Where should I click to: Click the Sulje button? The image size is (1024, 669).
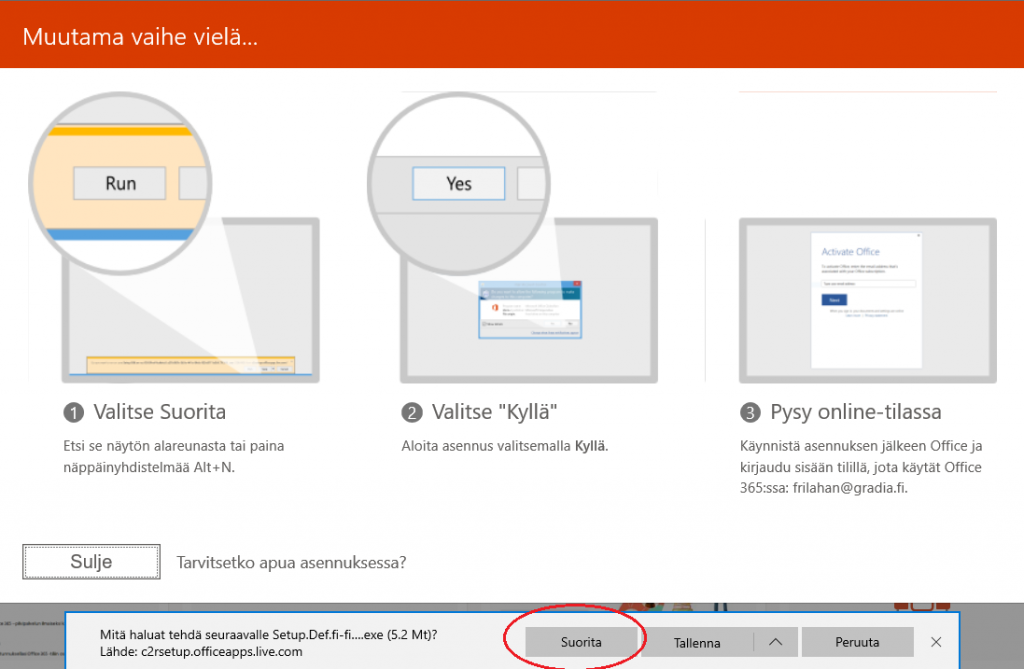point(91,561)
